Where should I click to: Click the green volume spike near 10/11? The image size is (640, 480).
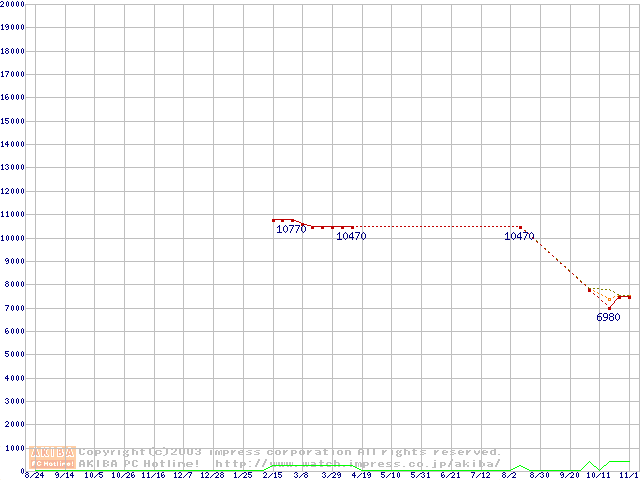click(x=590, y=463)
